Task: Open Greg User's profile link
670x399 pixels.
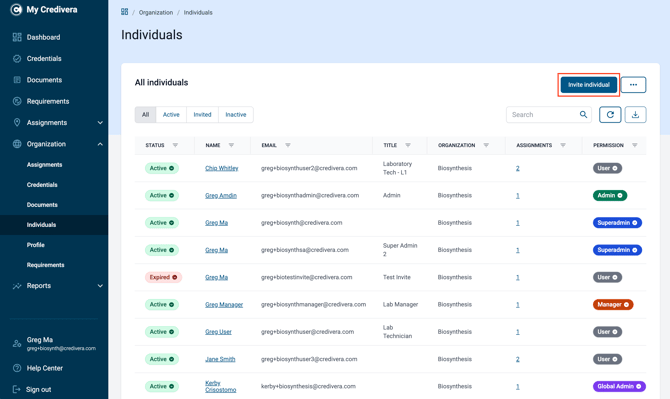Action: point(218,332)
